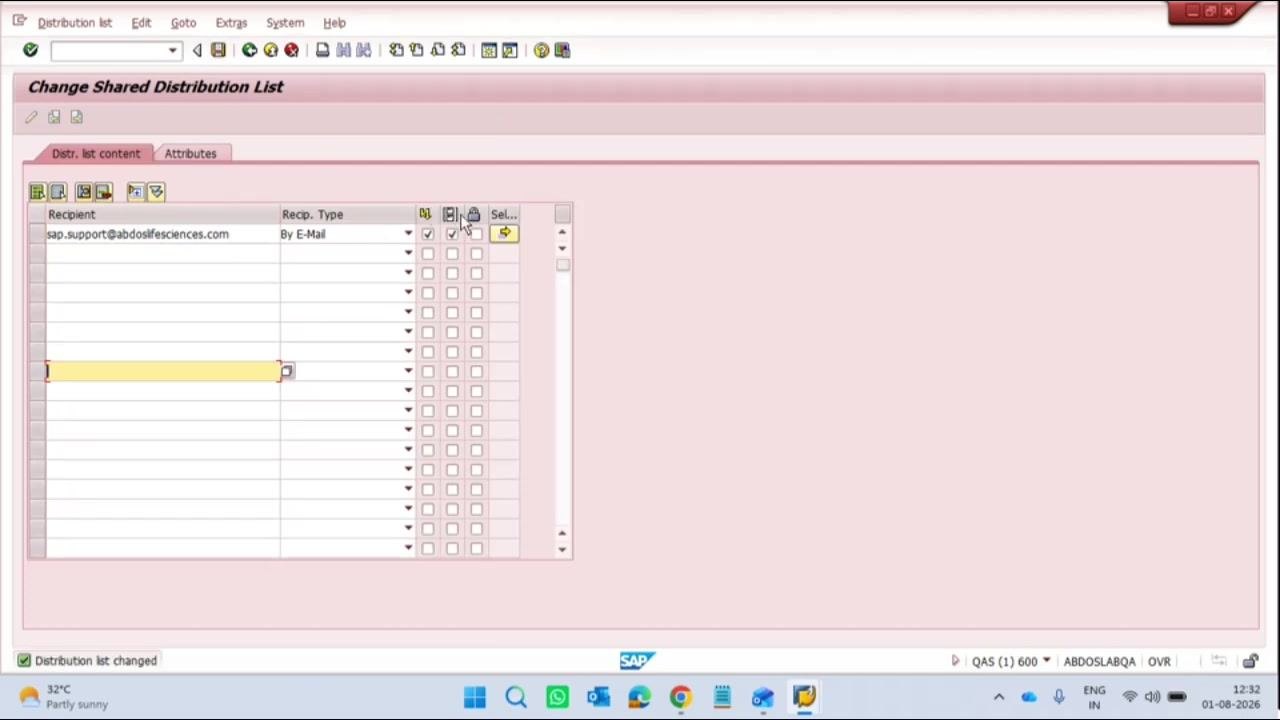
Task: Click the Customize Local Layout icon
Action: coord(562,50)
